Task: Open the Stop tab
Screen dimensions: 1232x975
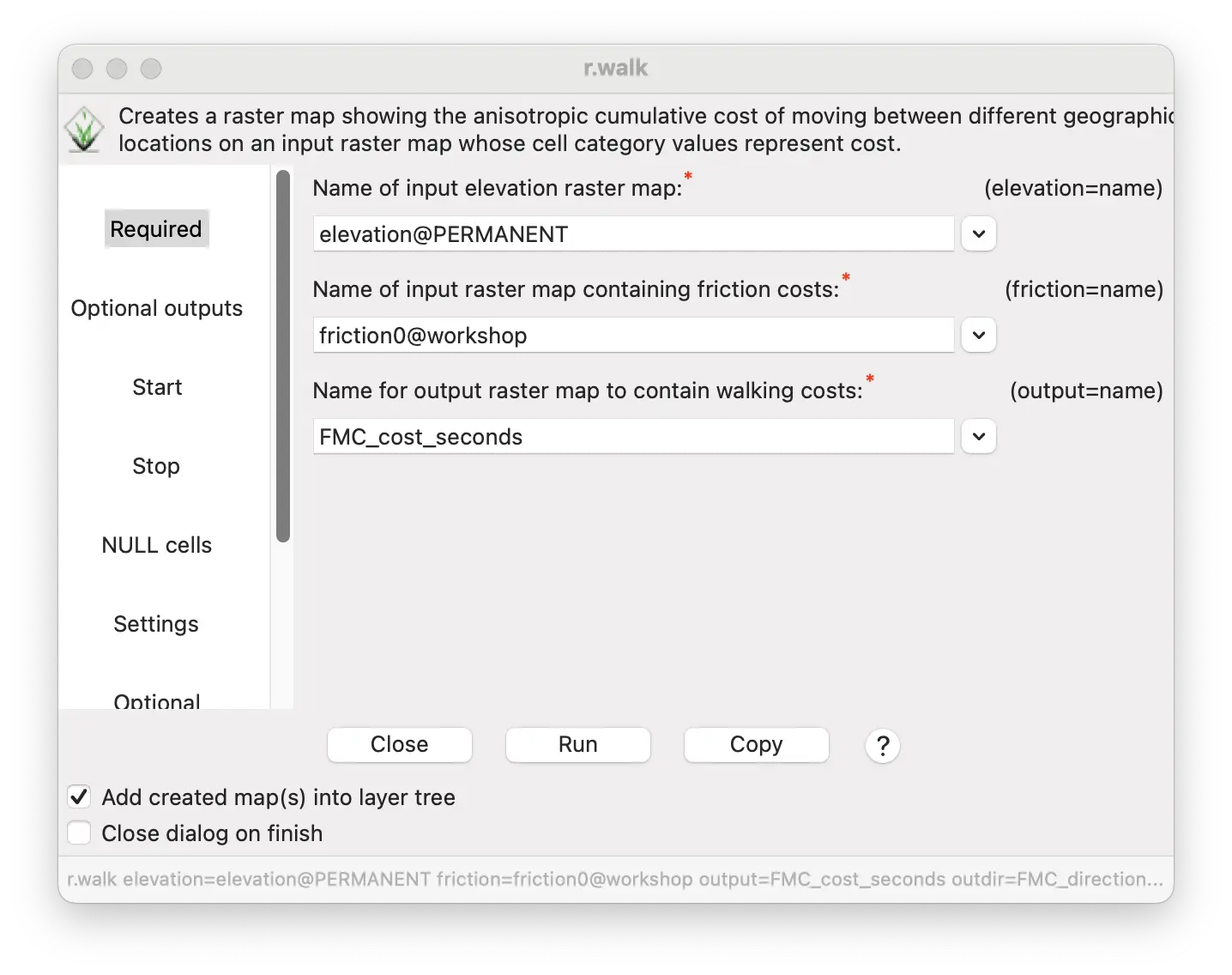Action: (156, 466)
